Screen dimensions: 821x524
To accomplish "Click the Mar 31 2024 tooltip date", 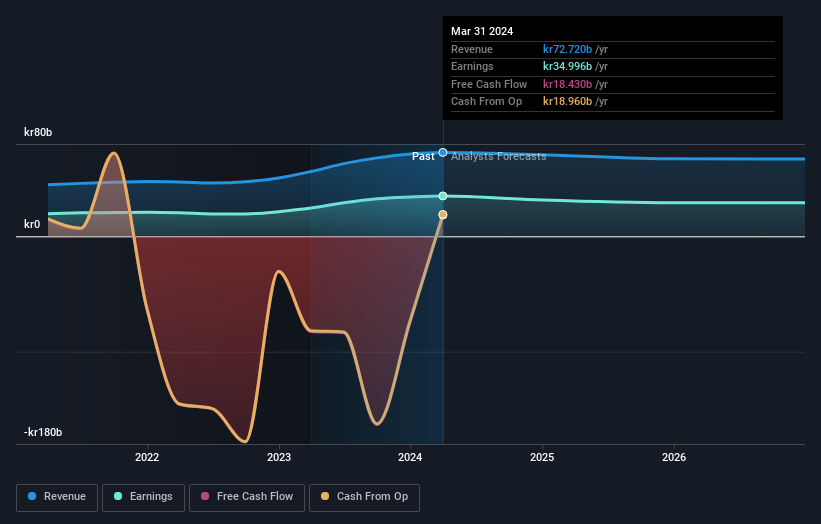I will coord(482,31).
